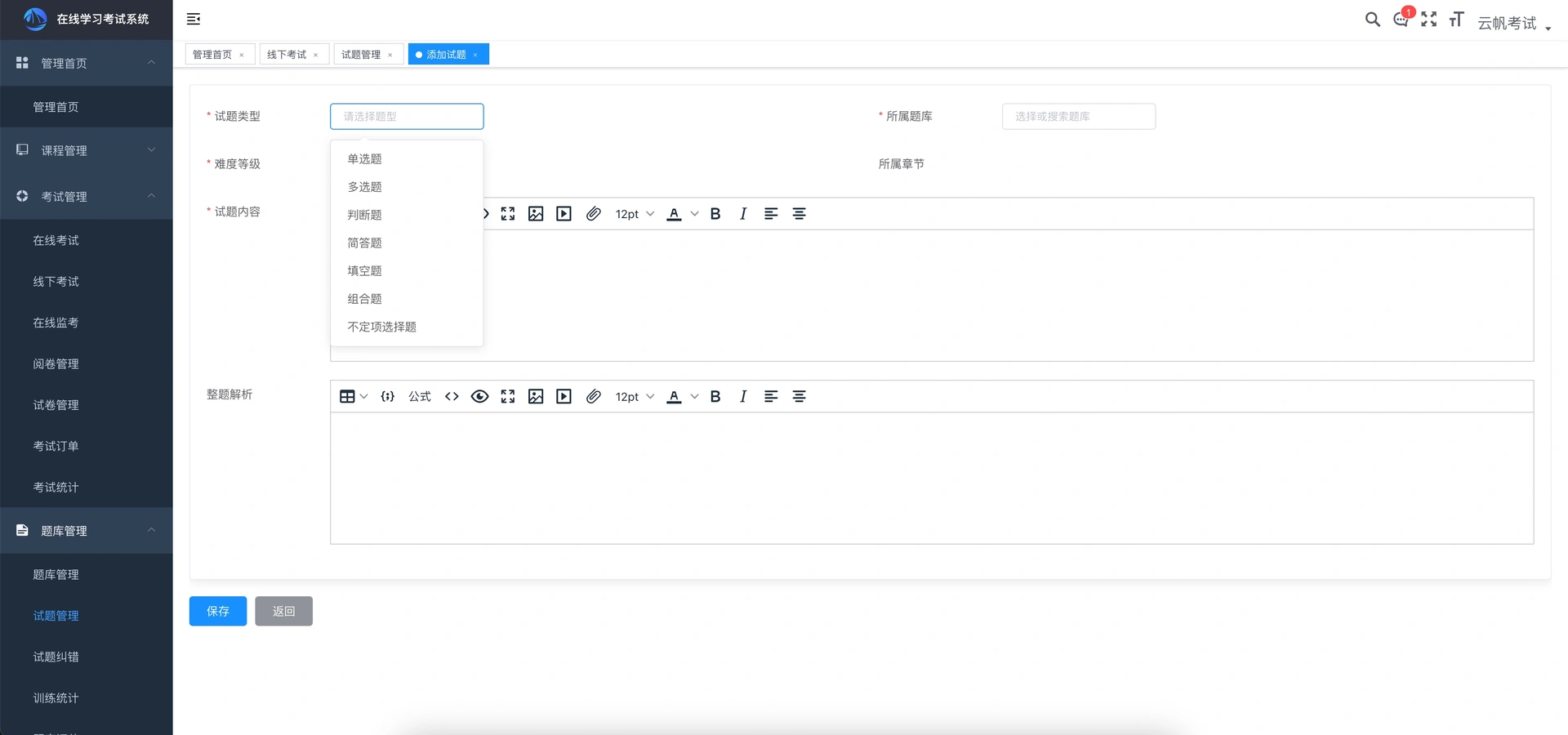Insert image in 整题解析 editor

(536, 396)
